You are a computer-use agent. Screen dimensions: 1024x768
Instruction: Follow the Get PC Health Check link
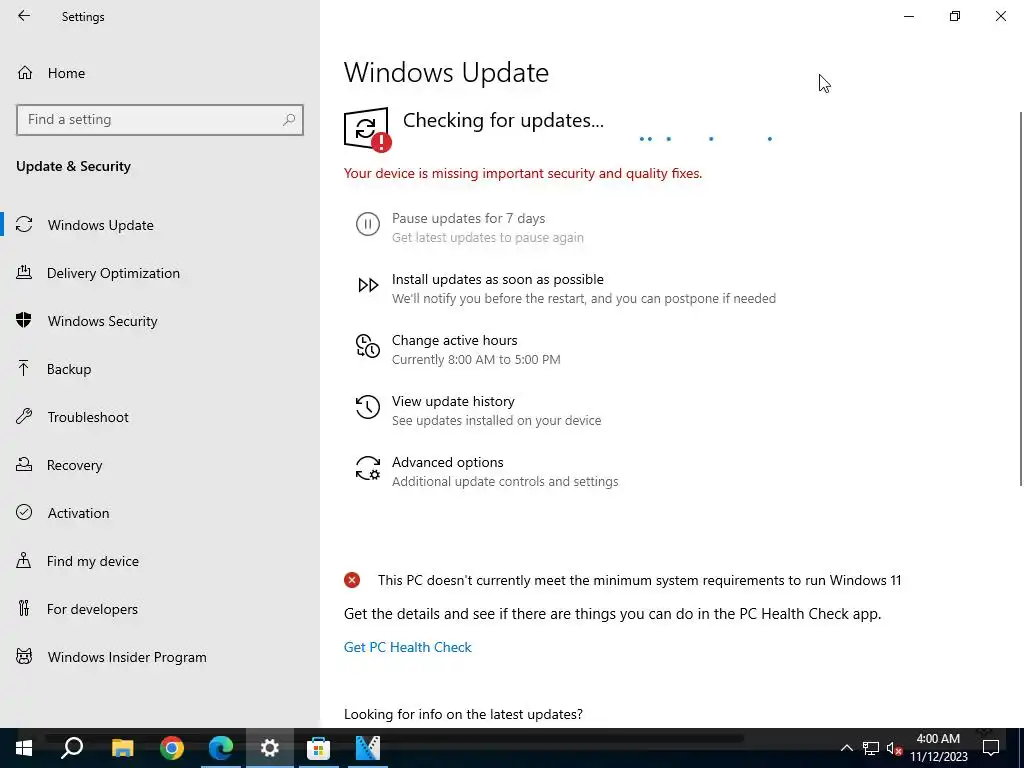[x=408, y=647]
